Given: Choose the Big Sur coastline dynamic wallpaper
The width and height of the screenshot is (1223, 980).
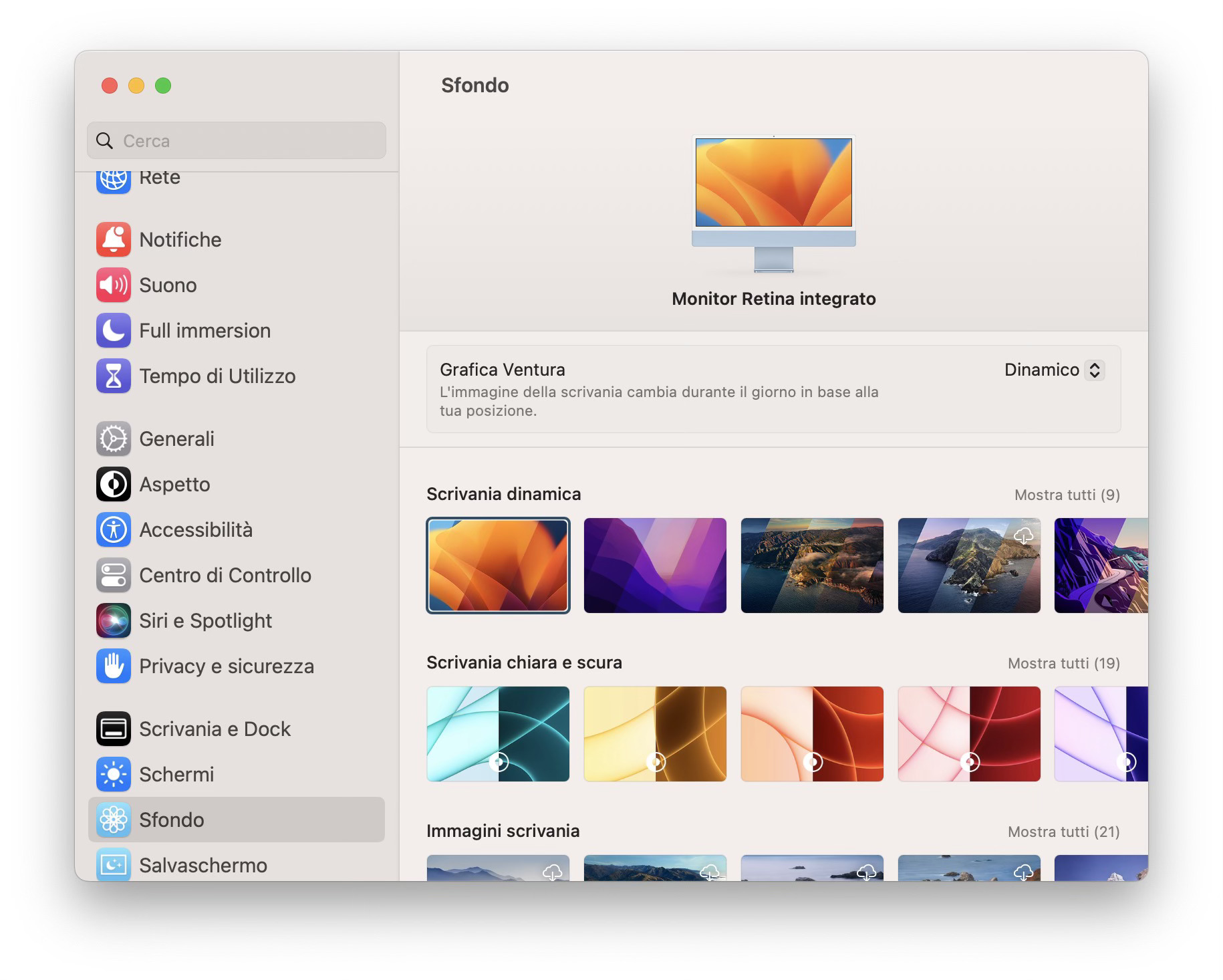Looking at the screenshot, I should [812, 566].
